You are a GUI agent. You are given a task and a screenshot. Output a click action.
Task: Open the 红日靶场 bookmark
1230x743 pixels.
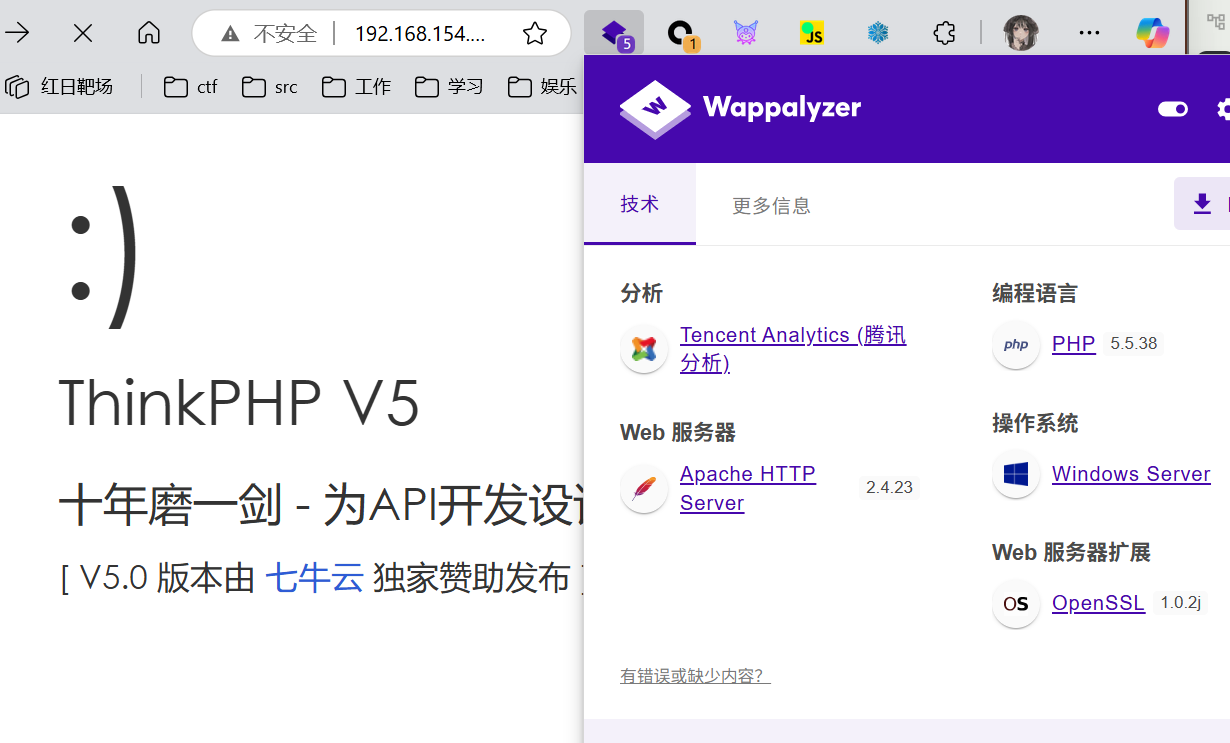point(60,87)
